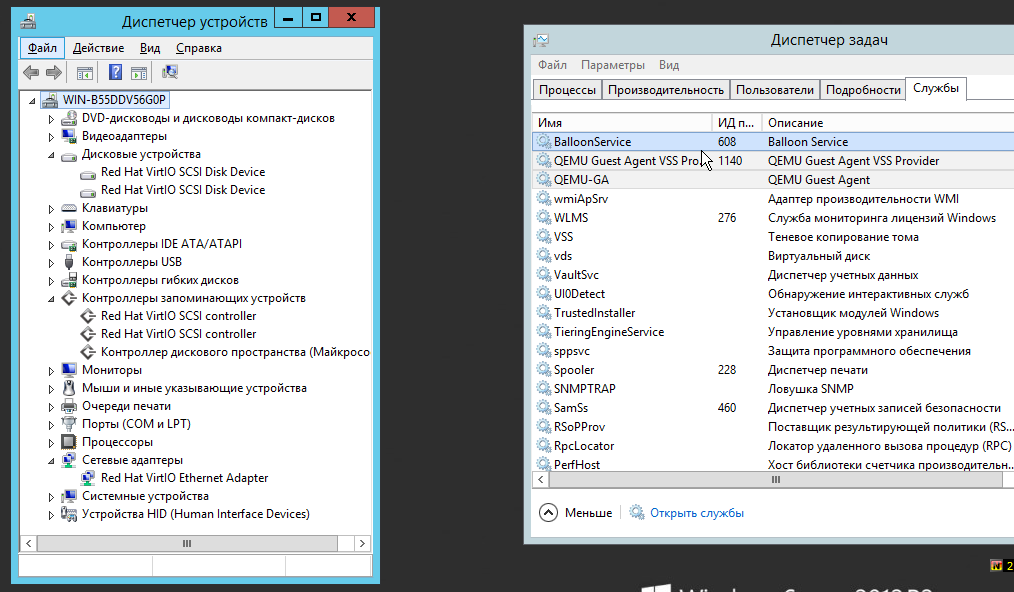The height and width of the screenshot is (592, 1014).
Task: Click the gear icon beside WLMS
Action: tap(544, 218)
